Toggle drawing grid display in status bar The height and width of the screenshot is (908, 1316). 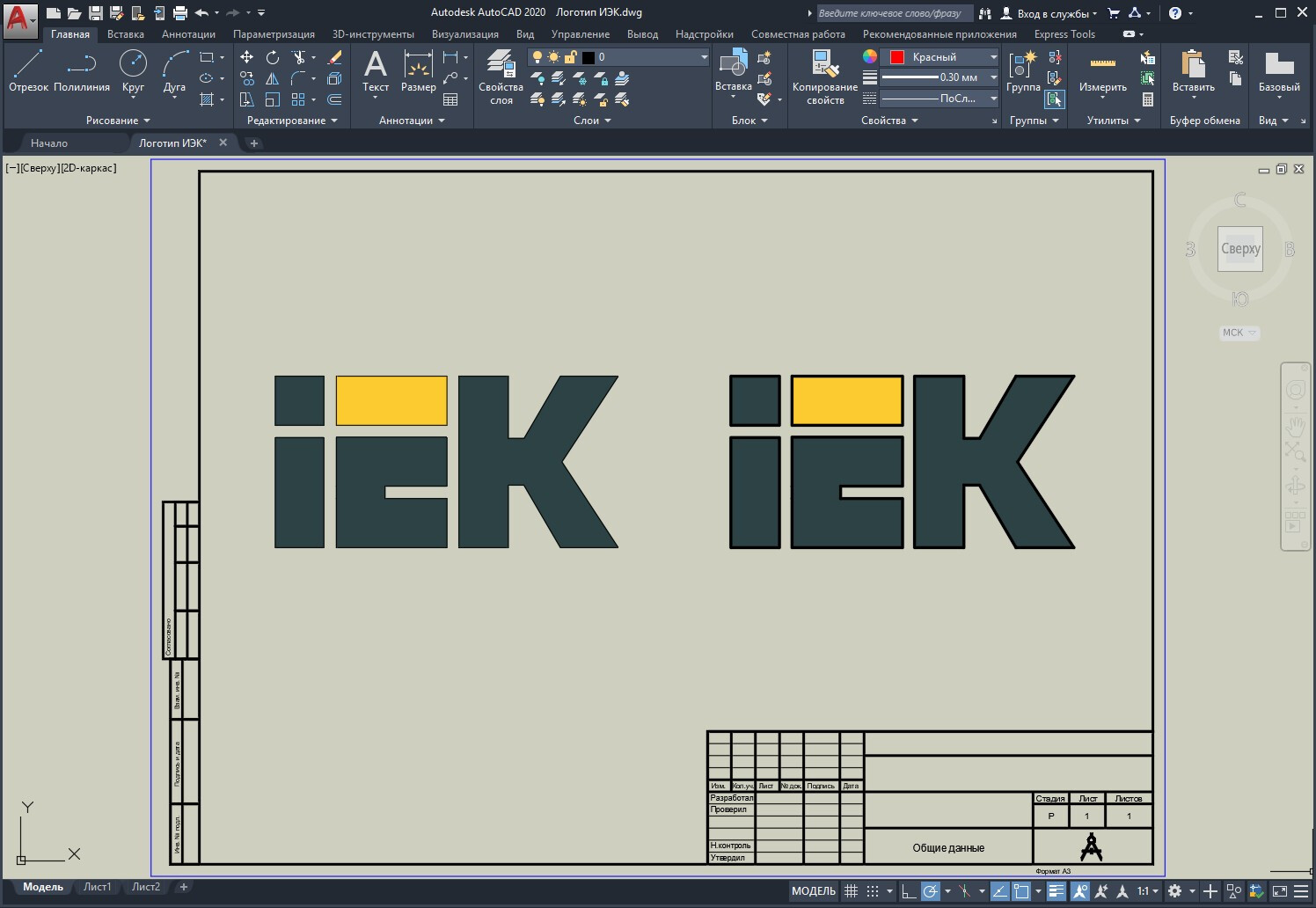[851, 891]
